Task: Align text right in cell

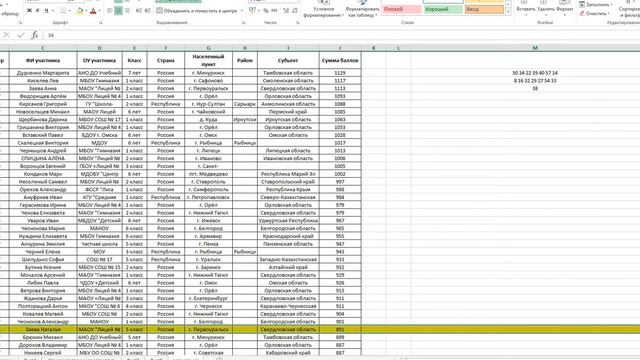Action: click(x=127, y=11)
